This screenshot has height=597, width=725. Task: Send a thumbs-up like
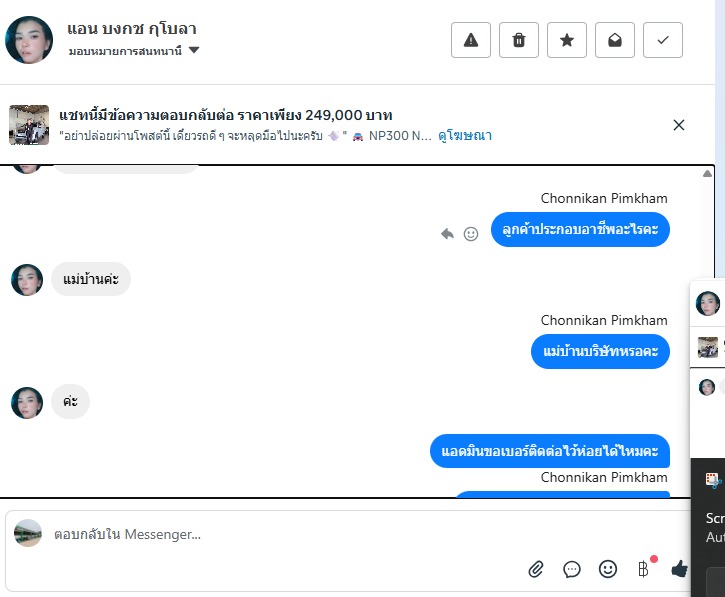tap(679, 569)
